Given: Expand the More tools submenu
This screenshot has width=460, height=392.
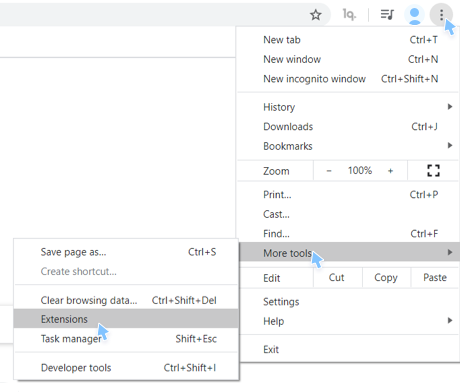Looking at the screenshot, I should click(350, 252).
